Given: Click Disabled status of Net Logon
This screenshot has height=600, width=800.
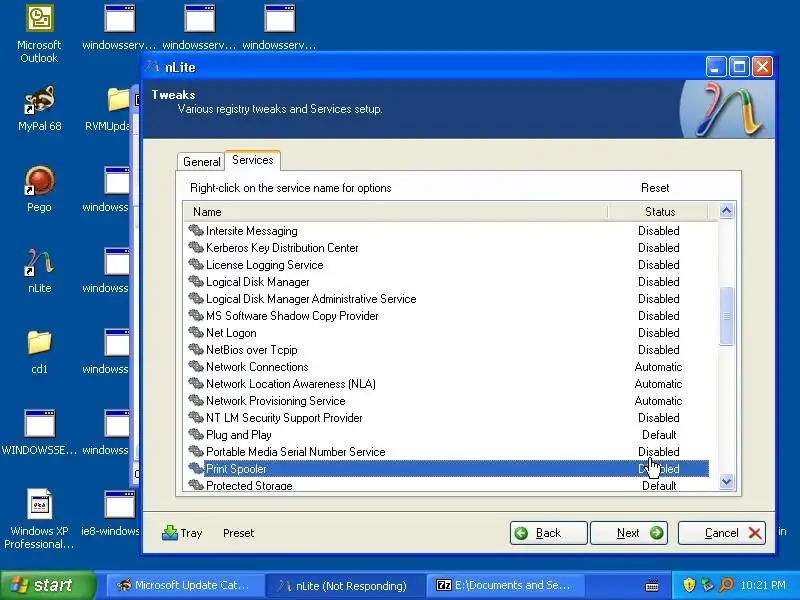Looking at the screenshot, I should [x=659, y=332].
